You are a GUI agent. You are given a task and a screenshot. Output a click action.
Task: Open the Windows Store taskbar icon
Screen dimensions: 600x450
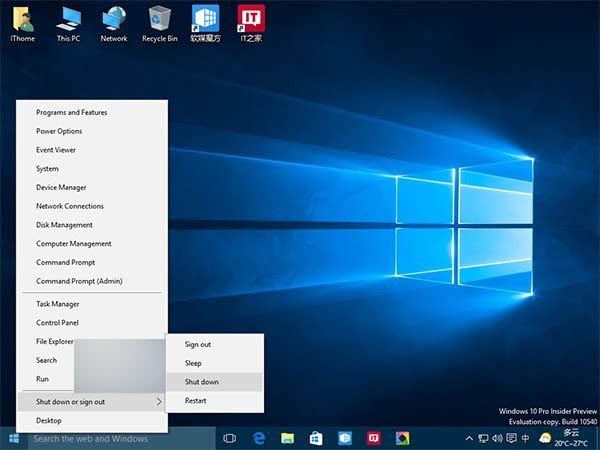point(315,438)
